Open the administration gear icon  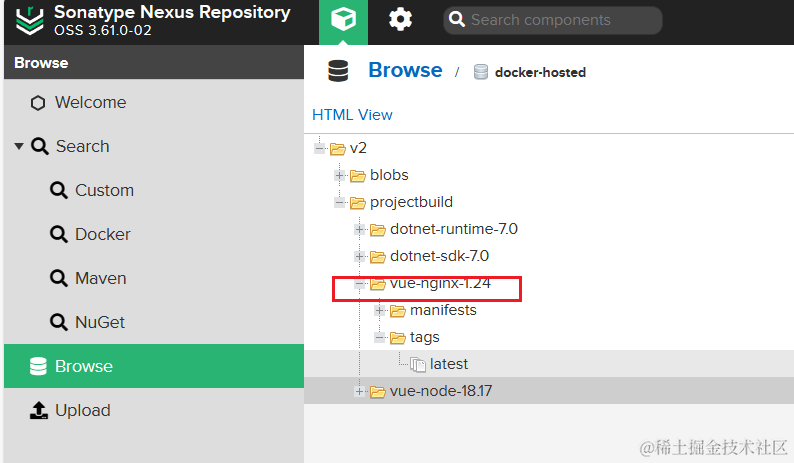tap(400, 20)
